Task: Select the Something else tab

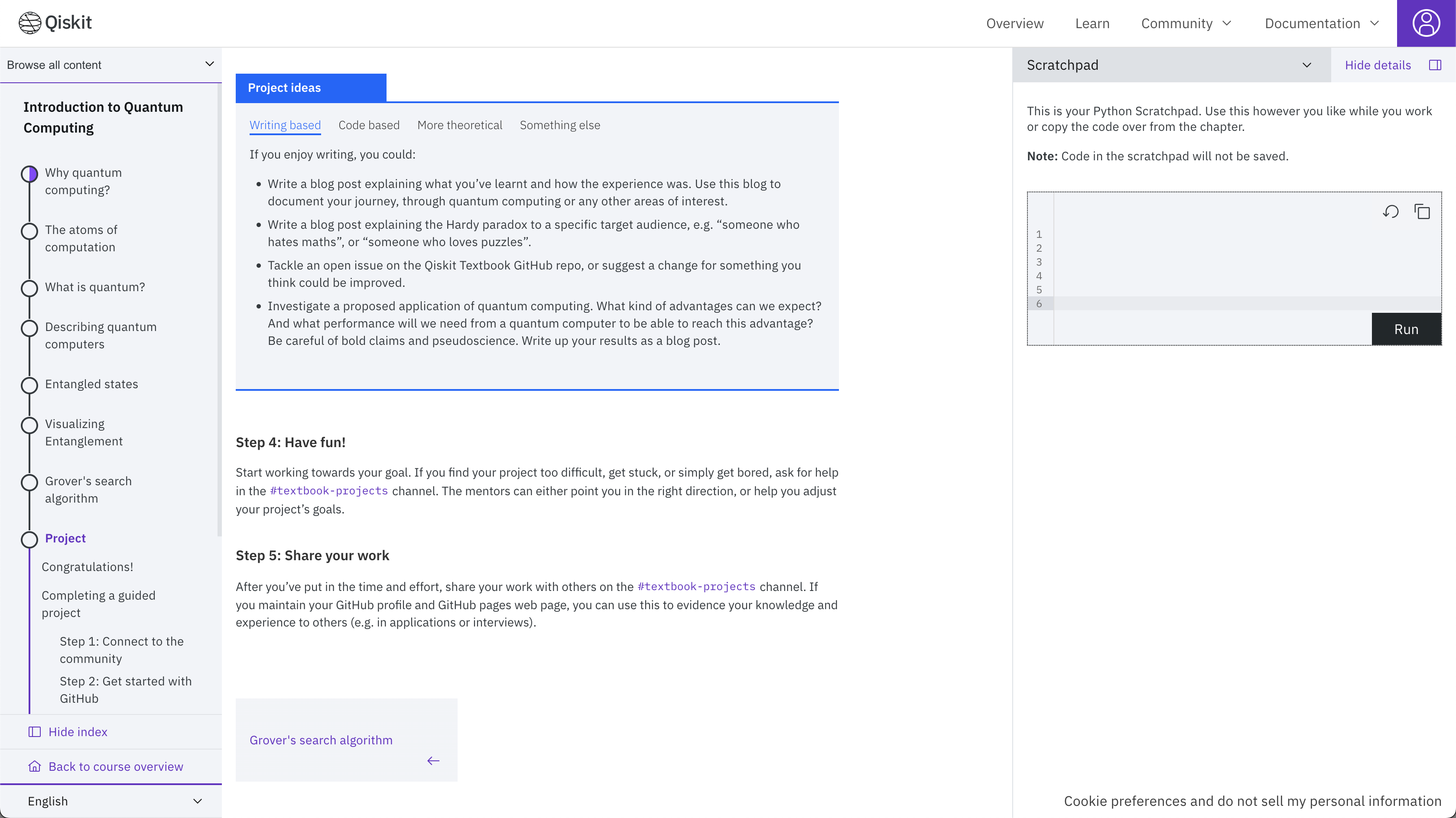Action: (x=559, y=125)
